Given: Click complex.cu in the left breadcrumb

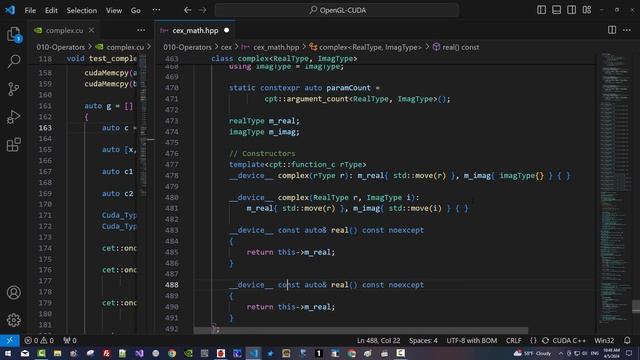Looking at the screenshot, I should point(124,47).
